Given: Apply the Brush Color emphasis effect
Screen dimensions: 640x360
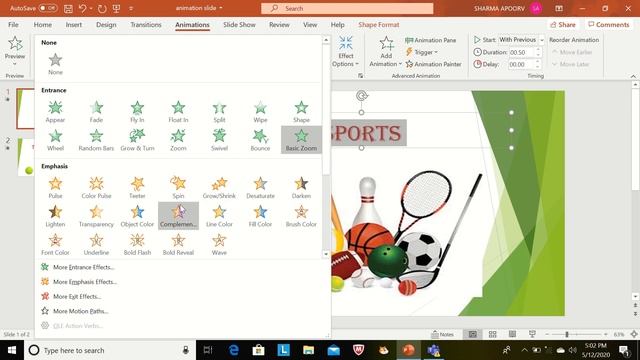Looking at the screenshot, I should (x=301, y=216).
